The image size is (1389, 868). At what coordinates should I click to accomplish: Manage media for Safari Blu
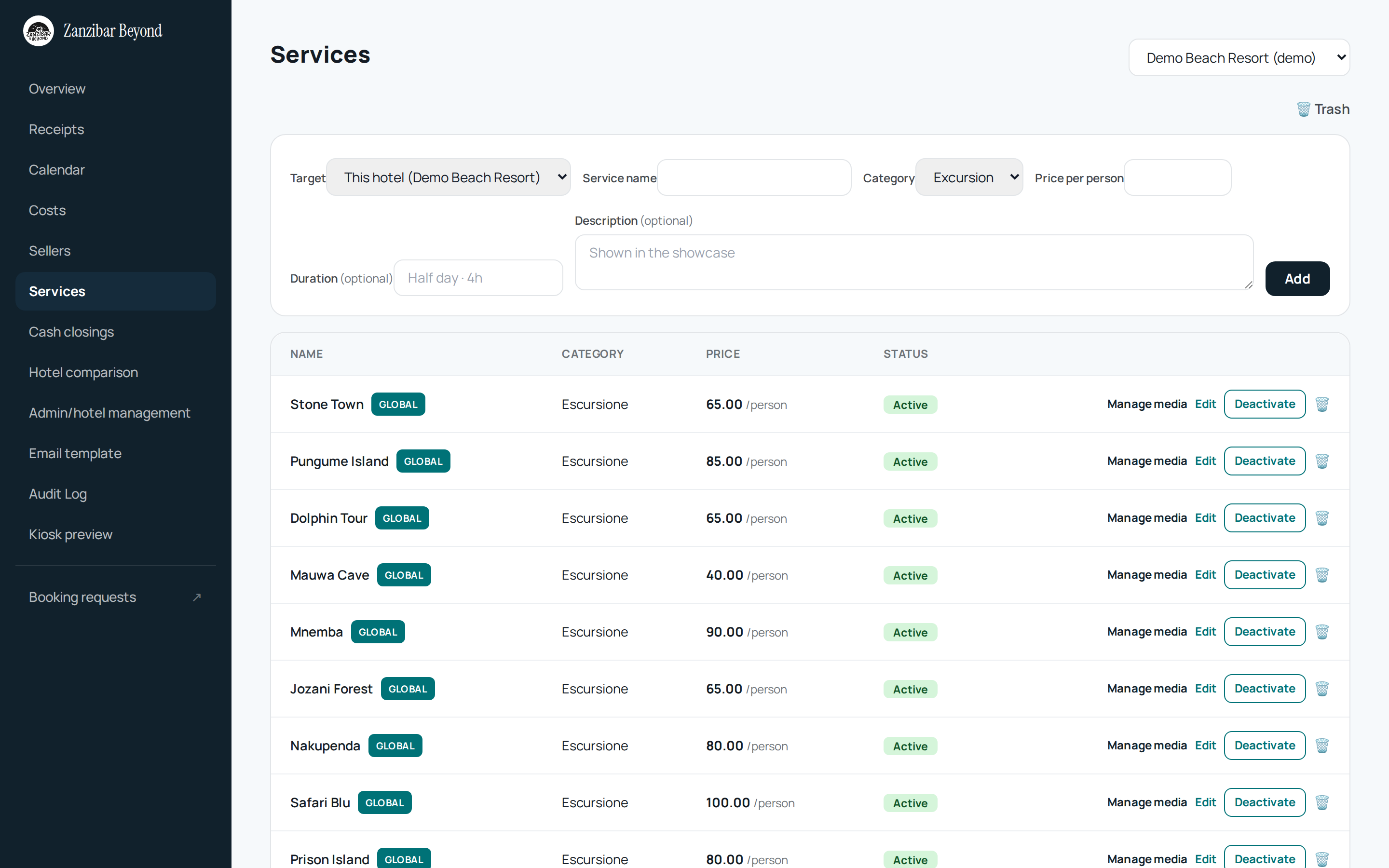(1147, 802)
